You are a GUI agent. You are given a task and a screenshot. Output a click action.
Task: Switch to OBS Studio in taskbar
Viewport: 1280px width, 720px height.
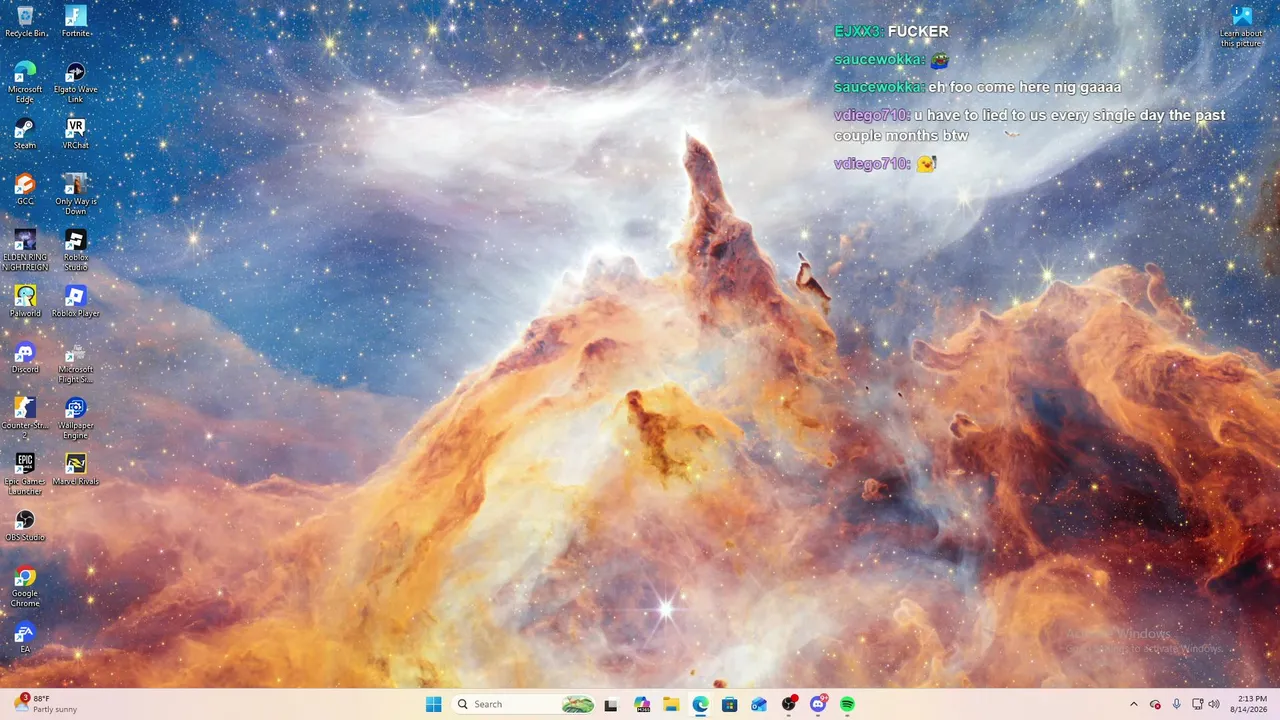coord(789,704)
